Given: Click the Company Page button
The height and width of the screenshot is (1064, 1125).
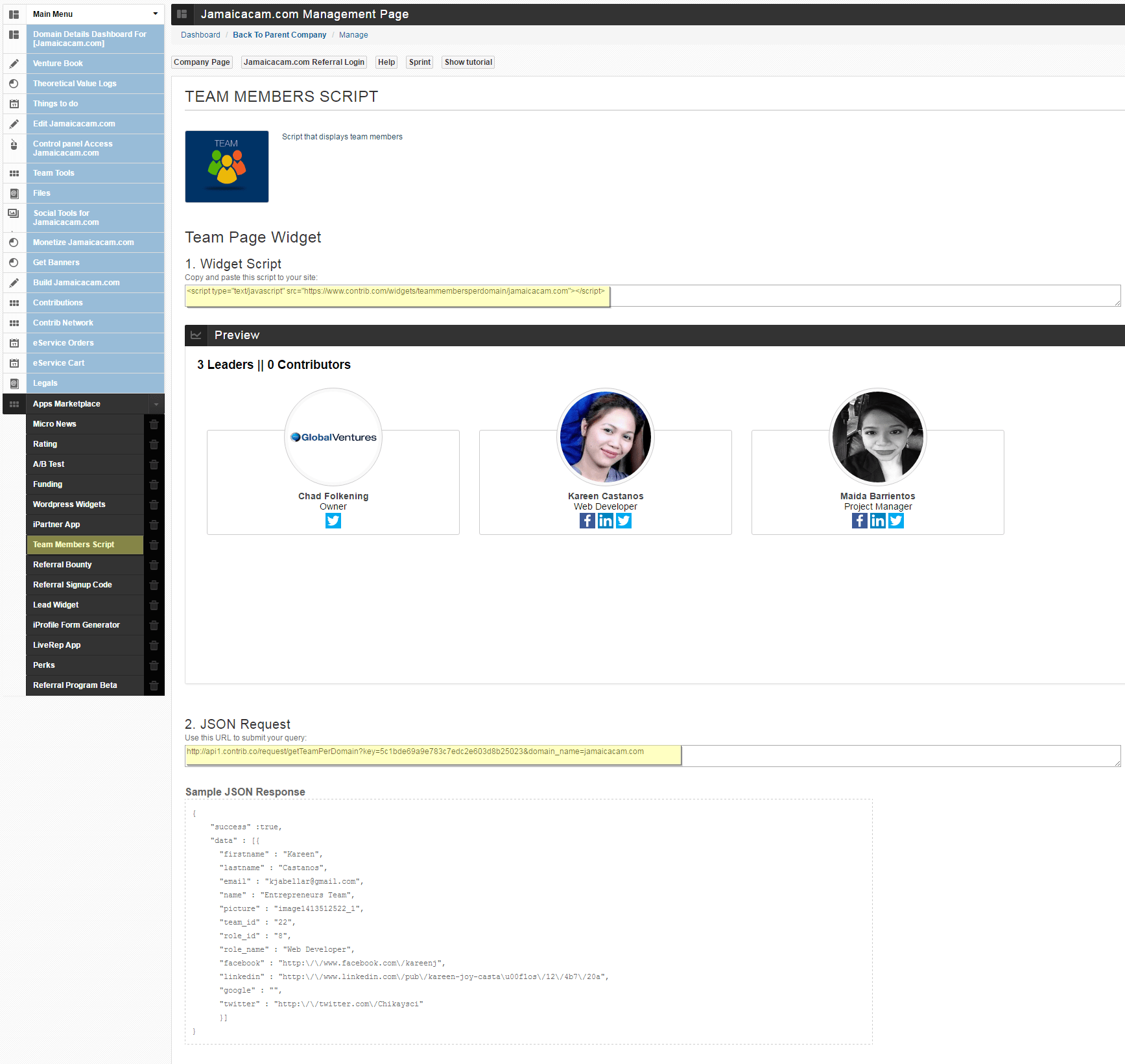Looking at the screenshot, I should pos(202,62).
